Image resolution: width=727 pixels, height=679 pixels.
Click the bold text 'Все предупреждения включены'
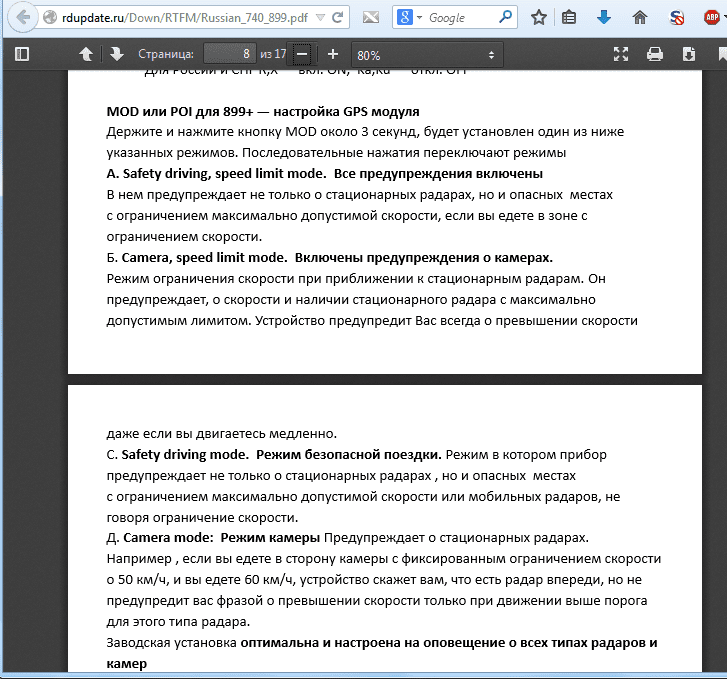[438, 173]
